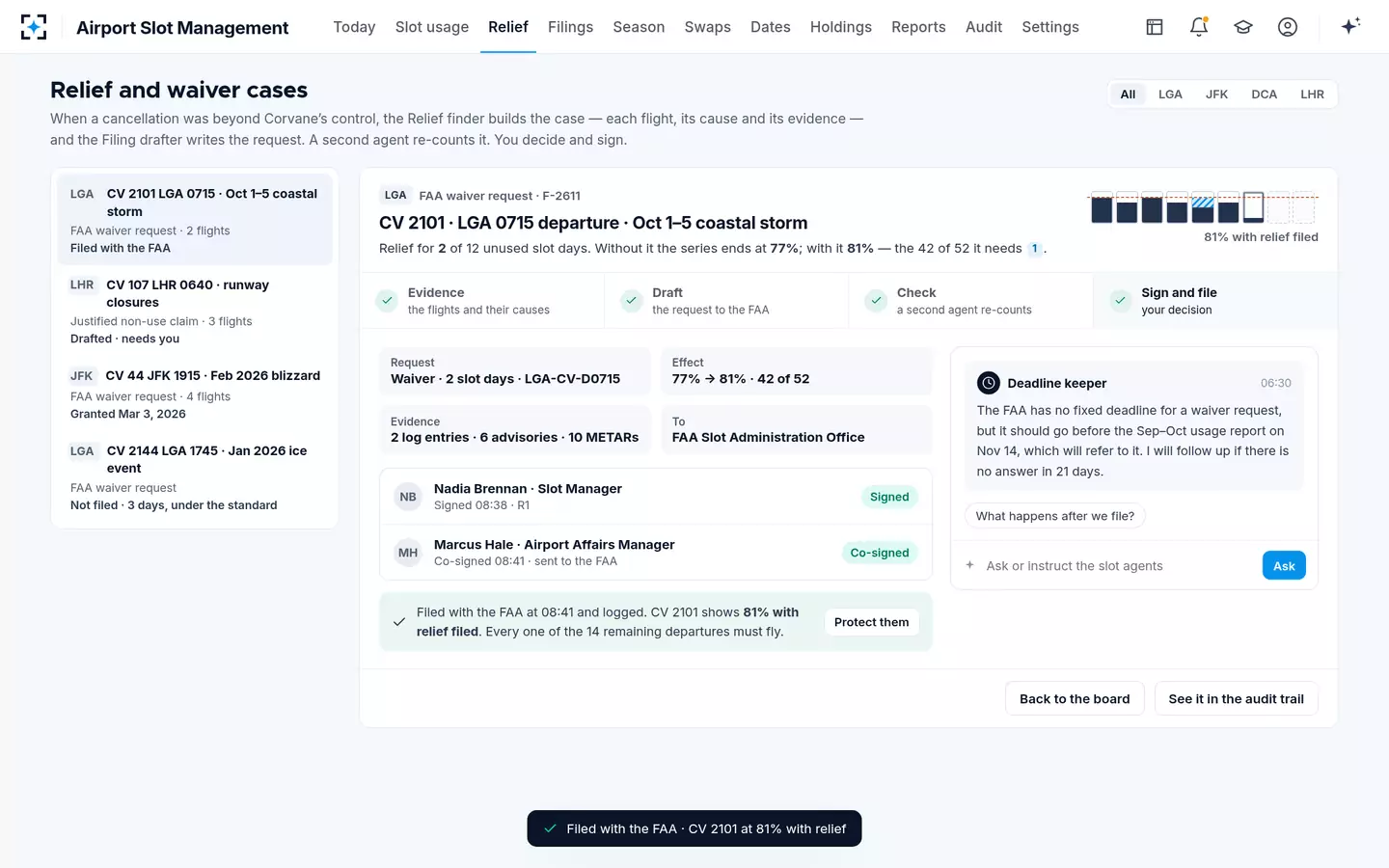
Task: Click the "What happens after we file?" suggestion
Action: pyautogui.click(x=1055, y=516)
